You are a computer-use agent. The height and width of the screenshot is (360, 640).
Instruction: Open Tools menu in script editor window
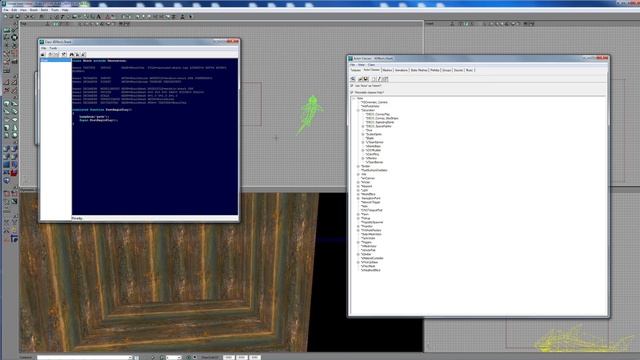click(53, 48)
